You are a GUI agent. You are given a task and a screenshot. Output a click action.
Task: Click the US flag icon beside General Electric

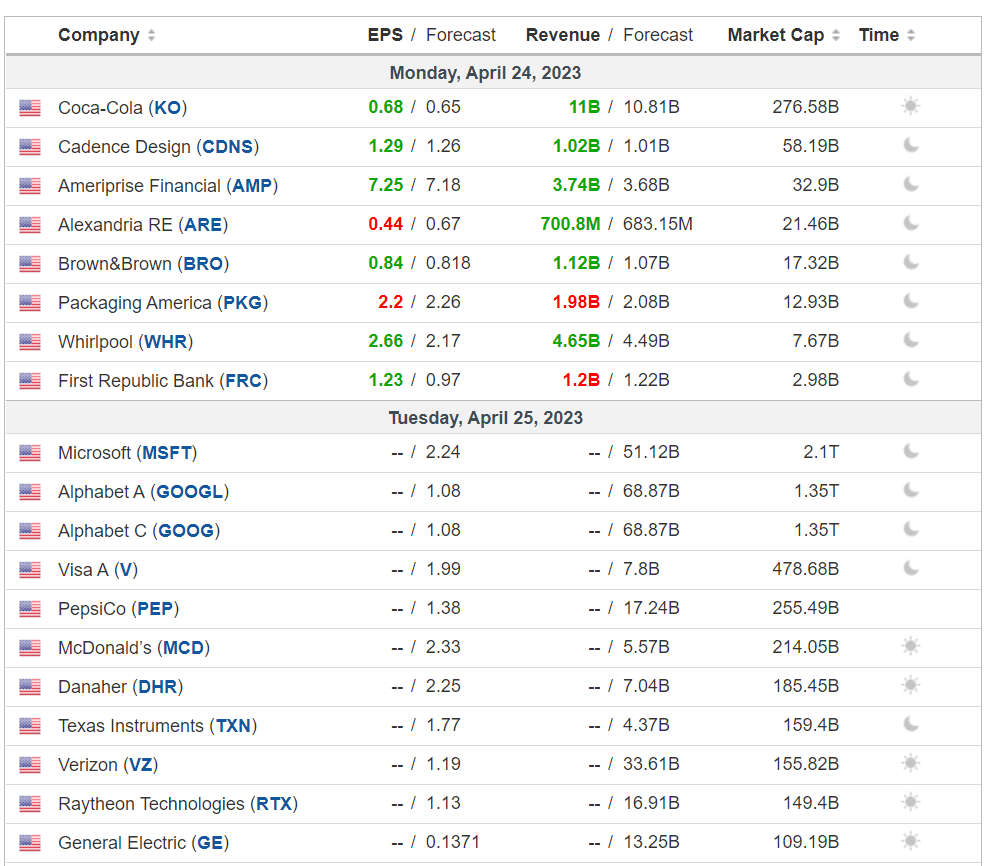pos(30,843)
